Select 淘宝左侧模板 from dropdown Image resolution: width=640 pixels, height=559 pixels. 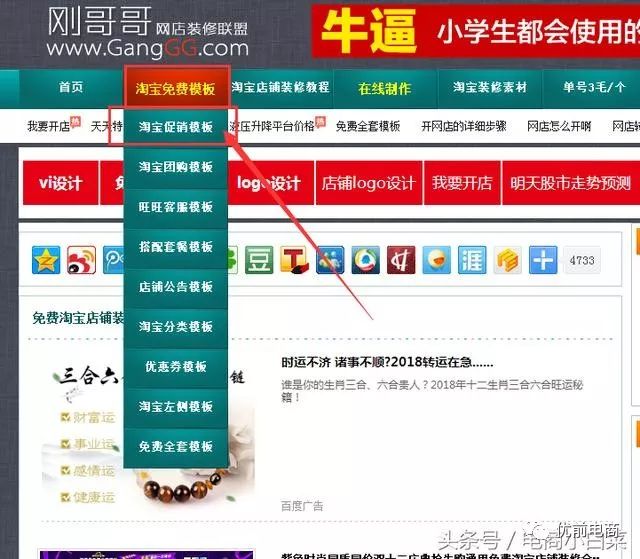tap(176, 407)
